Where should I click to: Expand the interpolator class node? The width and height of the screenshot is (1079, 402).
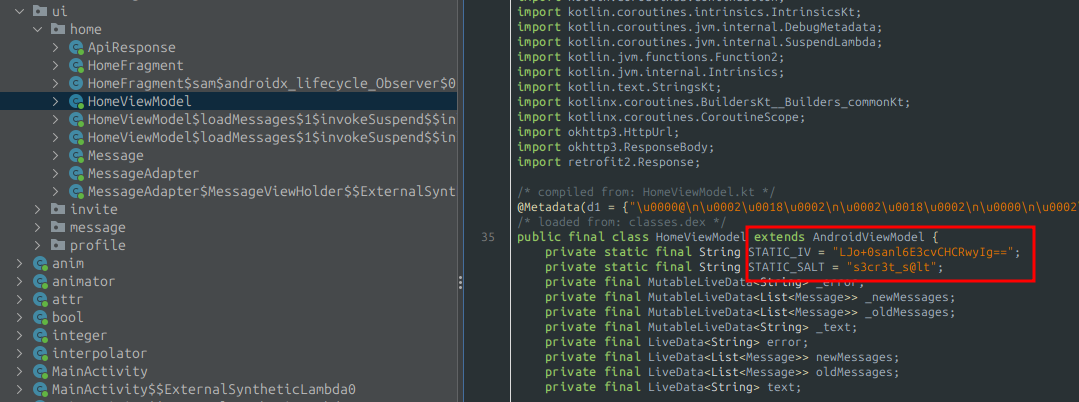[x=19, y=353]
